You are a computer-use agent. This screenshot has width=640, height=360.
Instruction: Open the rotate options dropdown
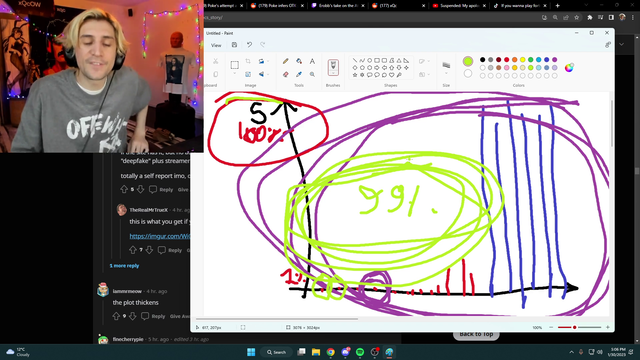pyautogui.click(x=268, y=61)
